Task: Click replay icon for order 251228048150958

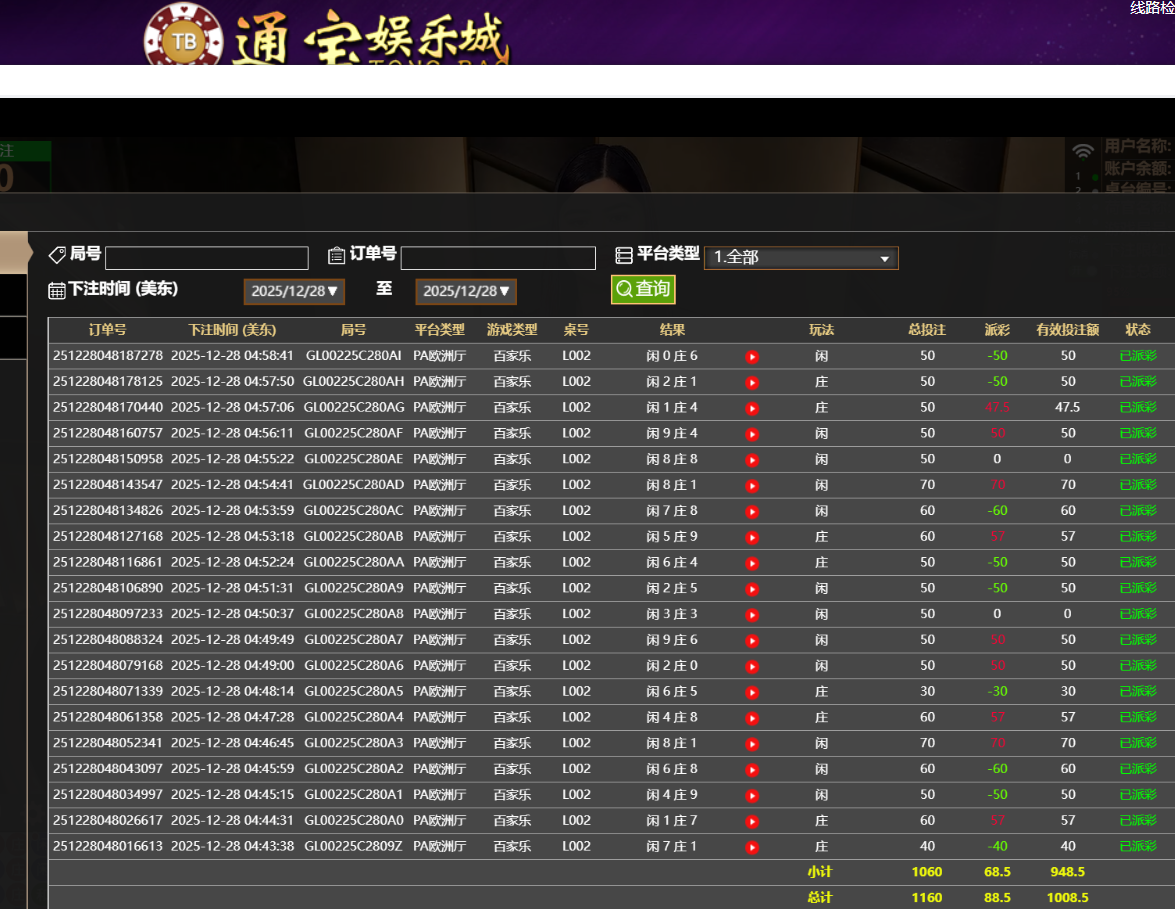Action: point(752,460)
